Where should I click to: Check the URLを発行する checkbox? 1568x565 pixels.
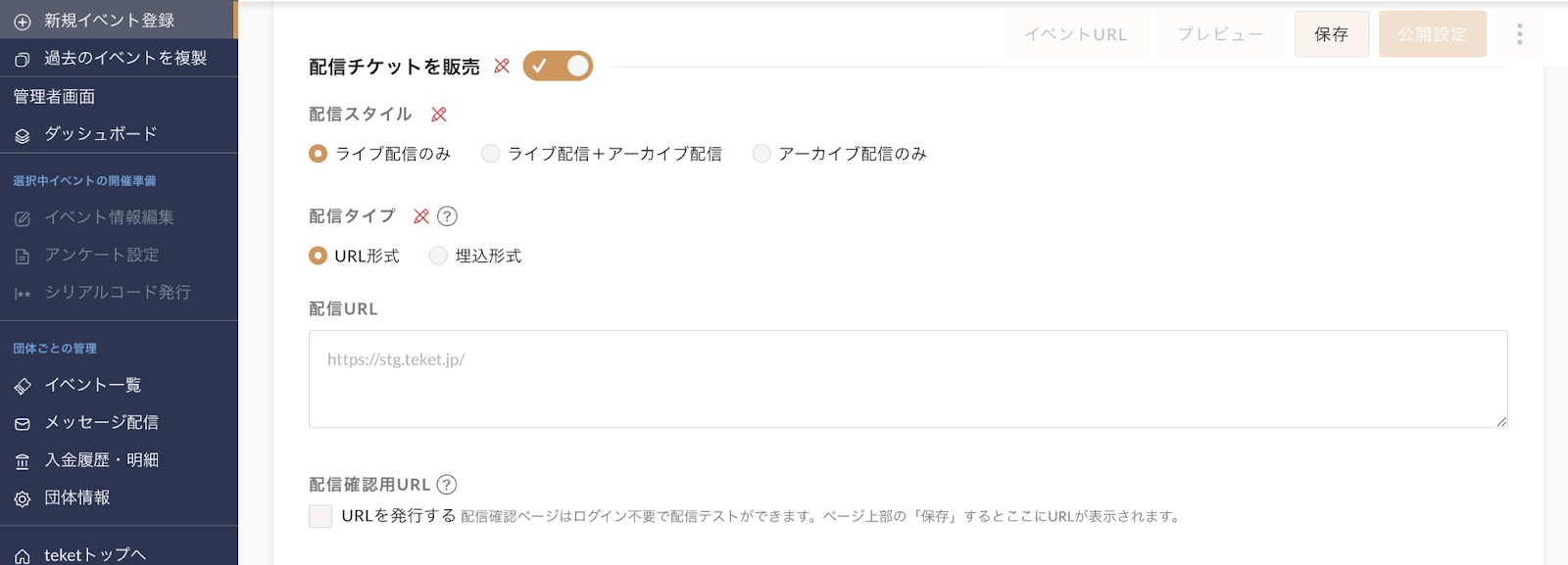(320, 516)
